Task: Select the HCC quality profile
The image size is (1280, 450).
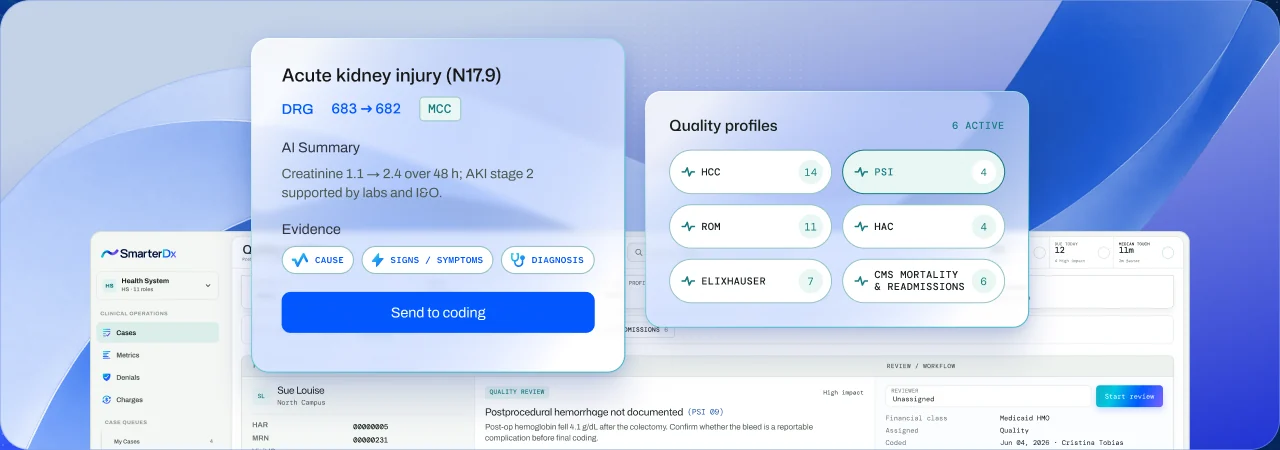Action: pos(750,172)
